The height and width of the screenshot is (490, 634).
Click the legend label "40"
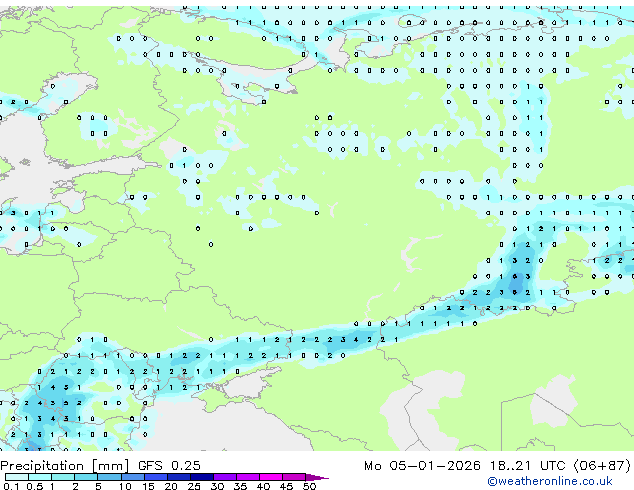(x=263, y=486)
